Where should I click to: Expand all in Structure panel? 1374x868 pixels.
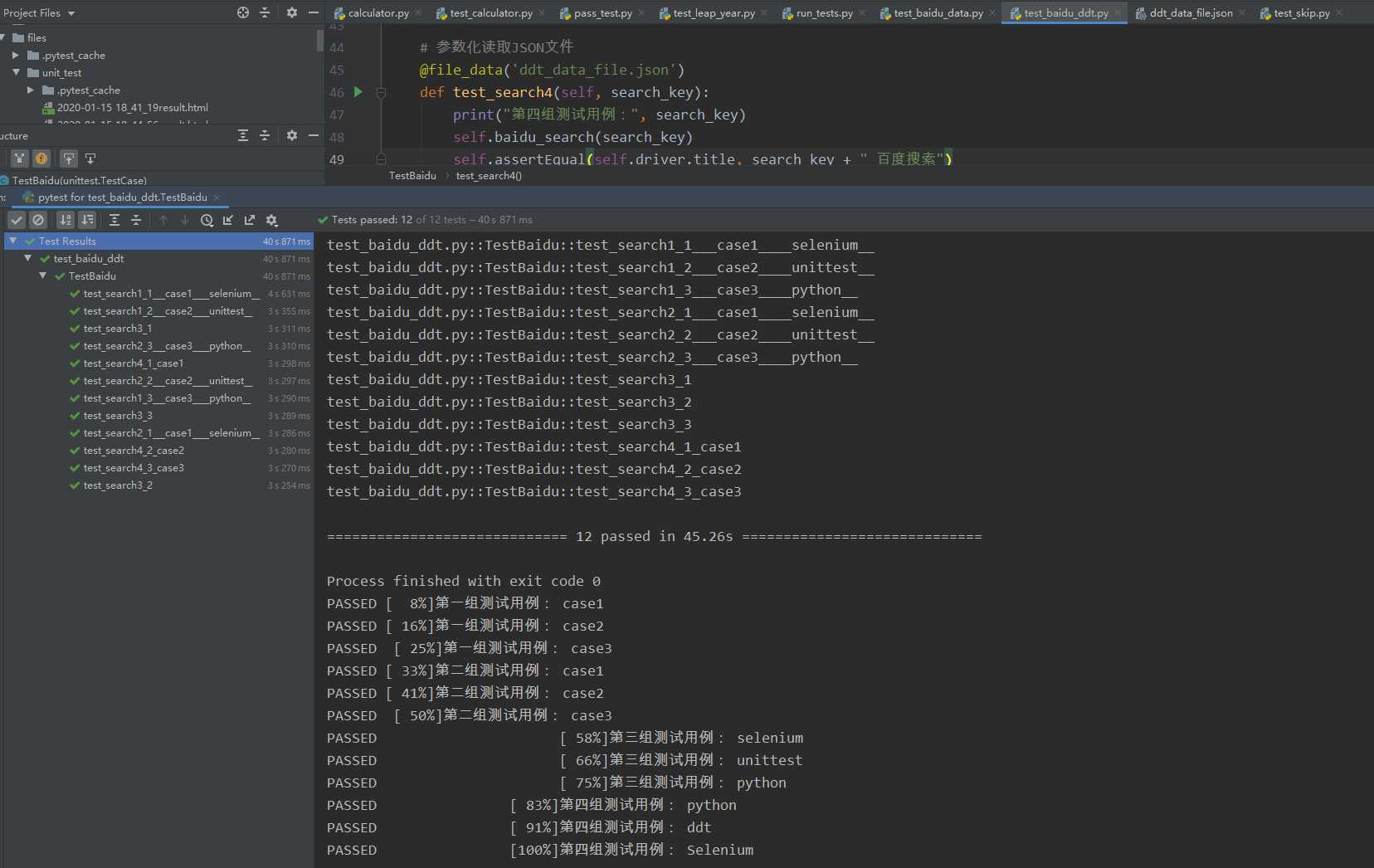pyautogui.click(x=243, y=135)
